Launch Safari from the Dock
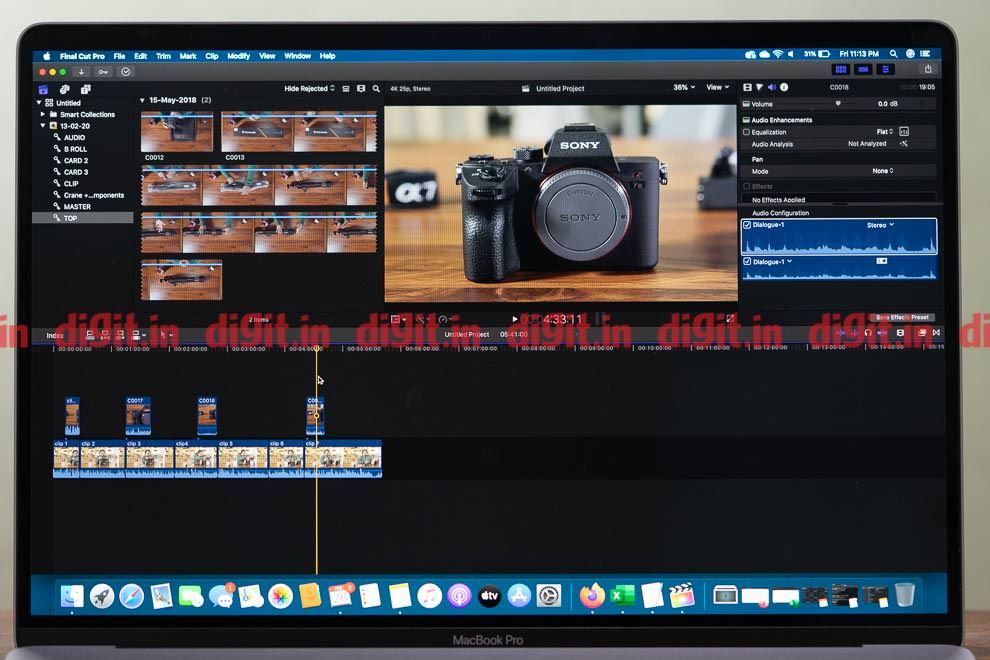Image resolution: width=990 pixels, height=660 pixels. (131, 596)
